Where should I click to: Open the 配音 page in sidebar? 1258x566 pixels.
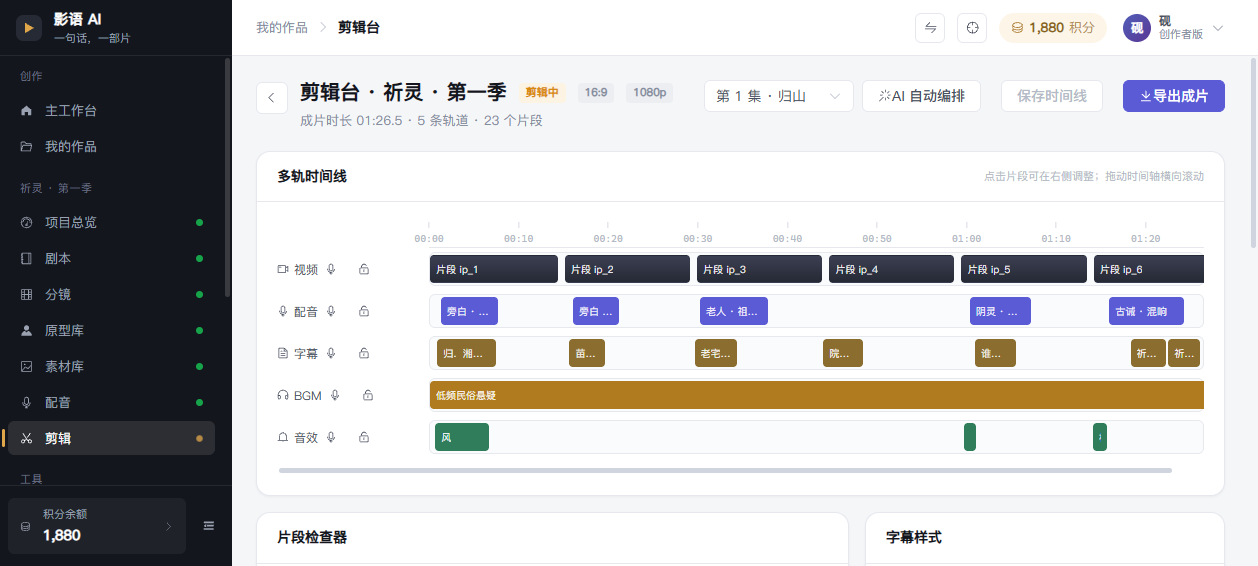tap(111, 402)
